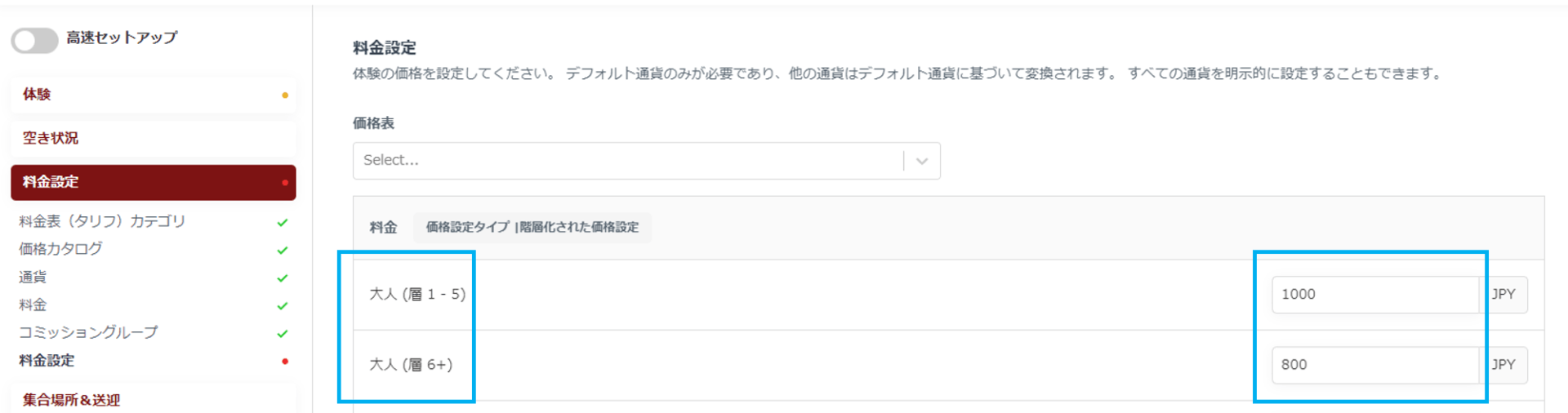
Task: Open 価格カタログ submenu item
Action: coord(61,249)
